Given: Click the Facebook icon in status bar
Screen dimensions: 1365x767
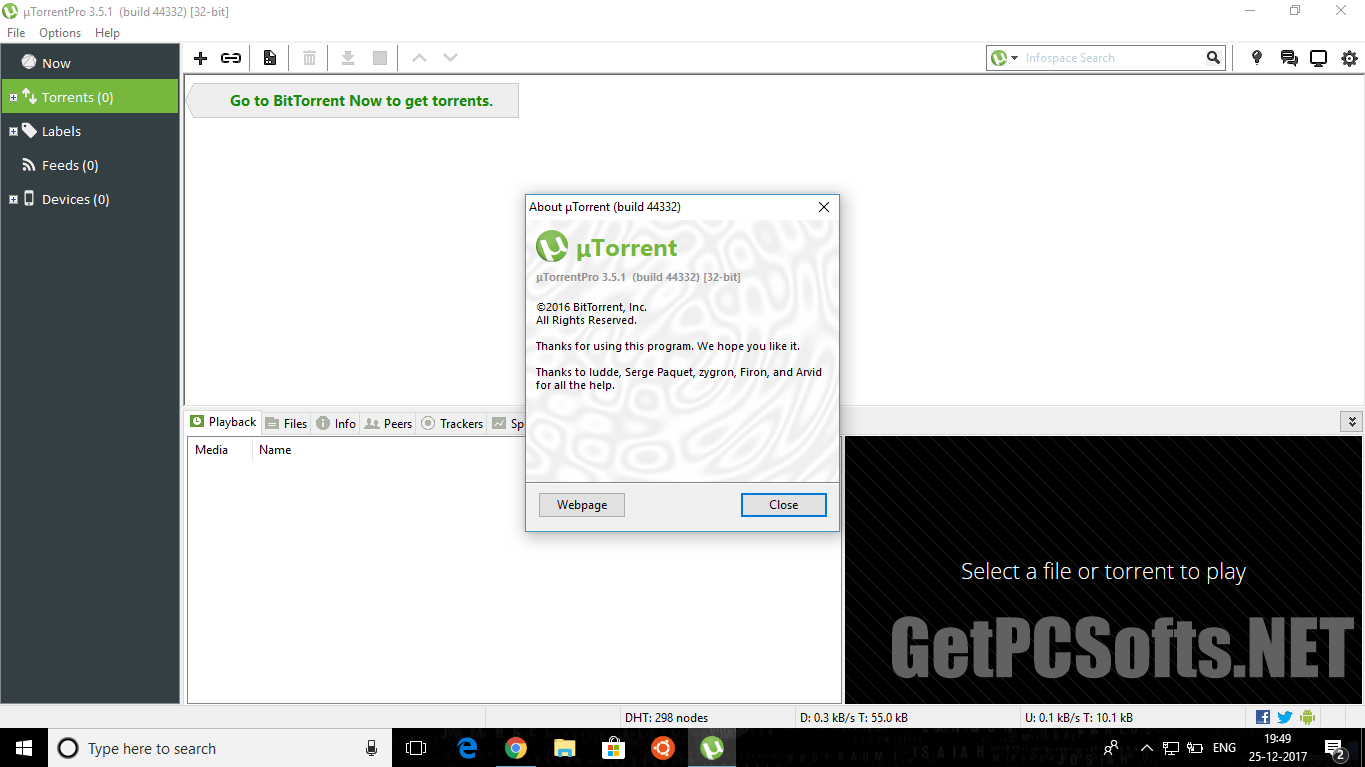Looking at the screenshot, I should [x=1263, y=717].
